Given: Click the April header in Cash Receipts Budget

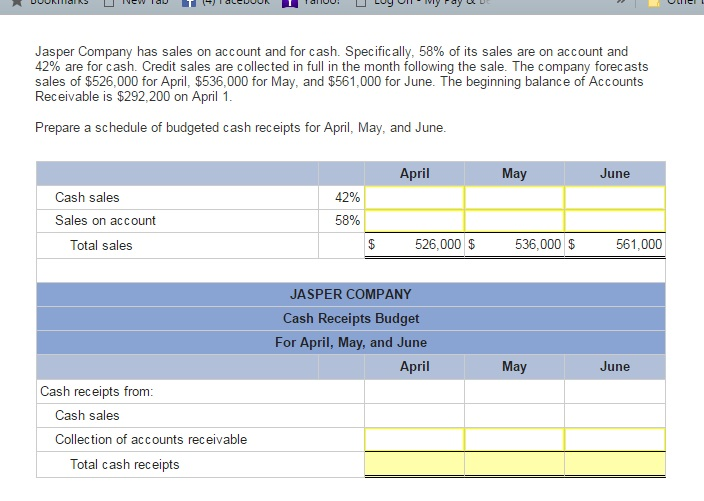Looking at the screenshot, I should point(414,367).
